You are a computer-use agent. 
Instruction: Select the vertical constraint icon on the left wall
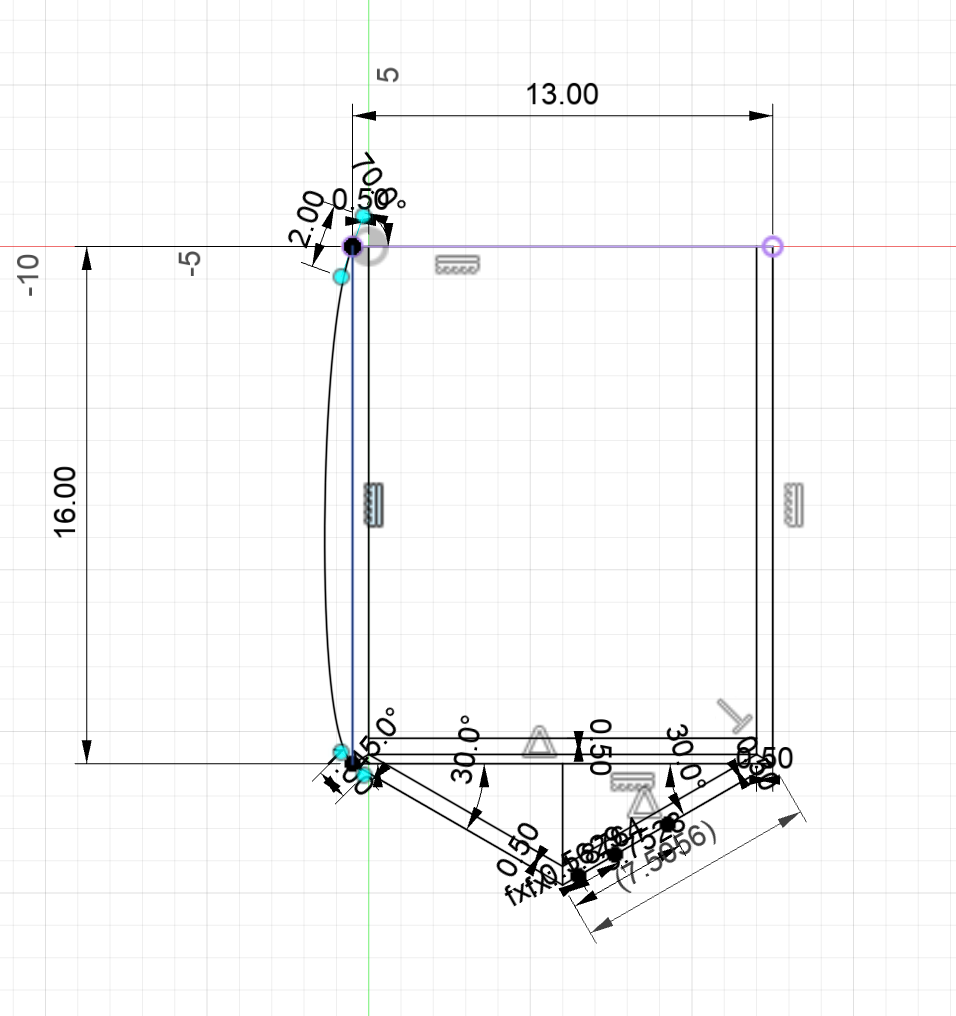[x=374, y=505]
